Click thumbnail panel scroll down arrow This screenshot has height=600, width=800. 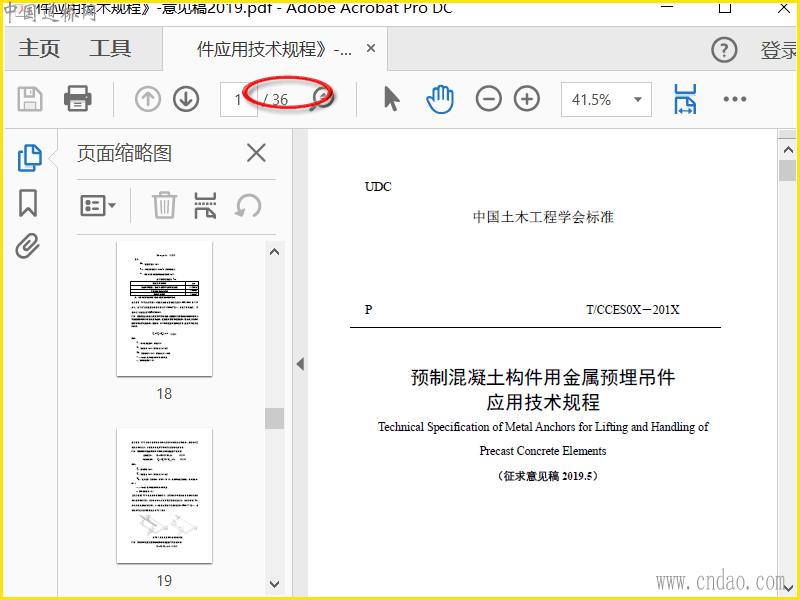pos(274,584)
